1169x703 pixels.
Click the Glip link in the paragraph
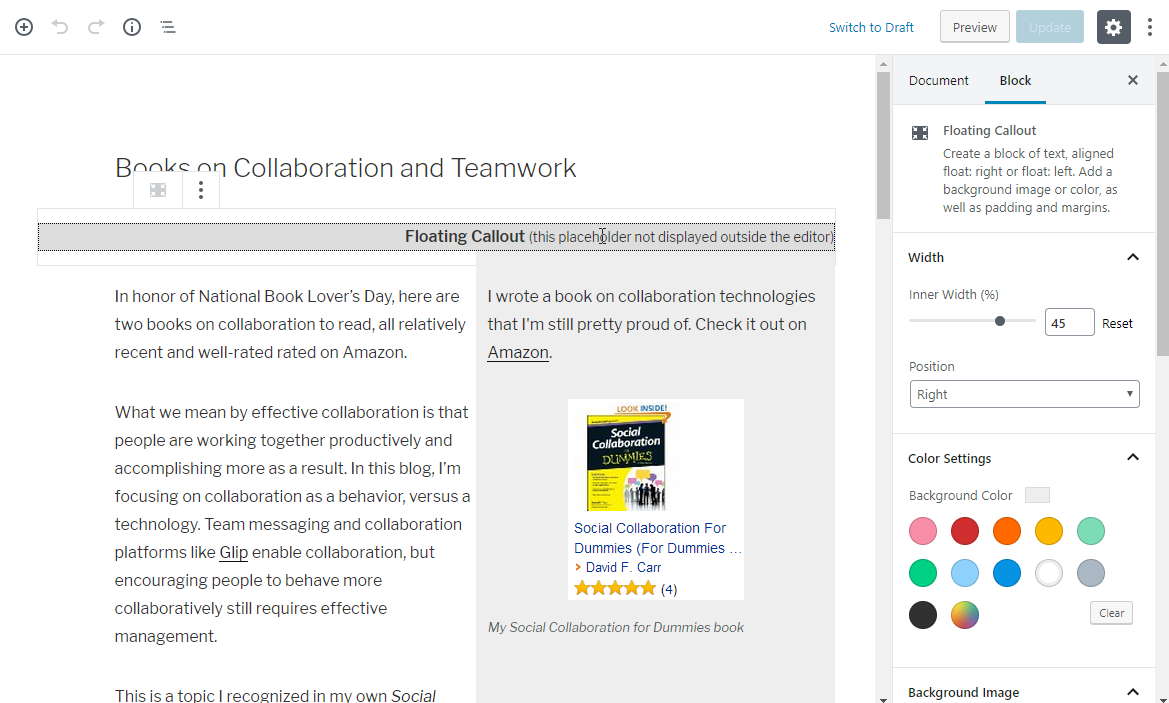tap(233, 552)
